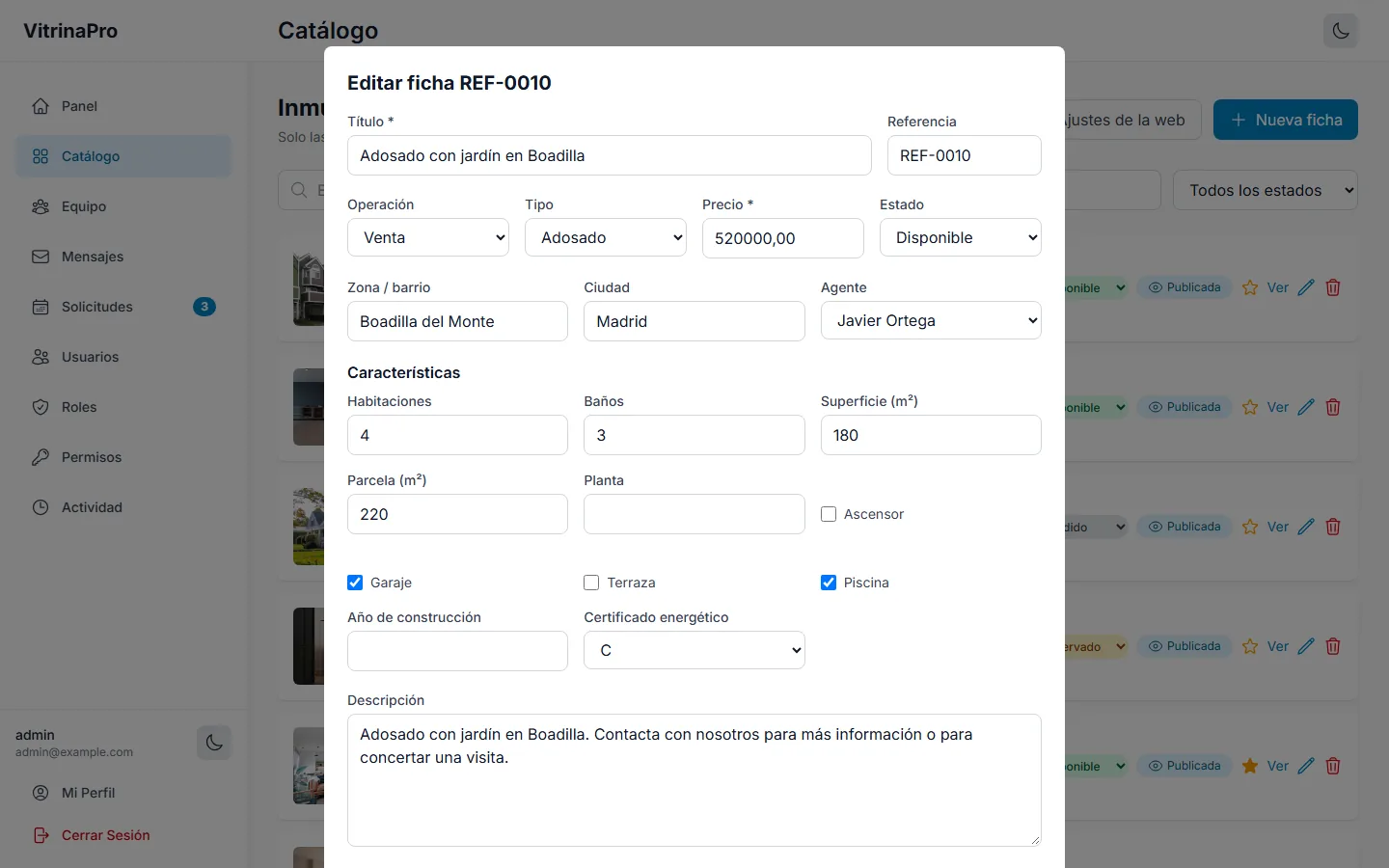Click Ver link in the Reservado row
The height and width of the screenshot is (868, 1389).
[x=1278, y=646]
